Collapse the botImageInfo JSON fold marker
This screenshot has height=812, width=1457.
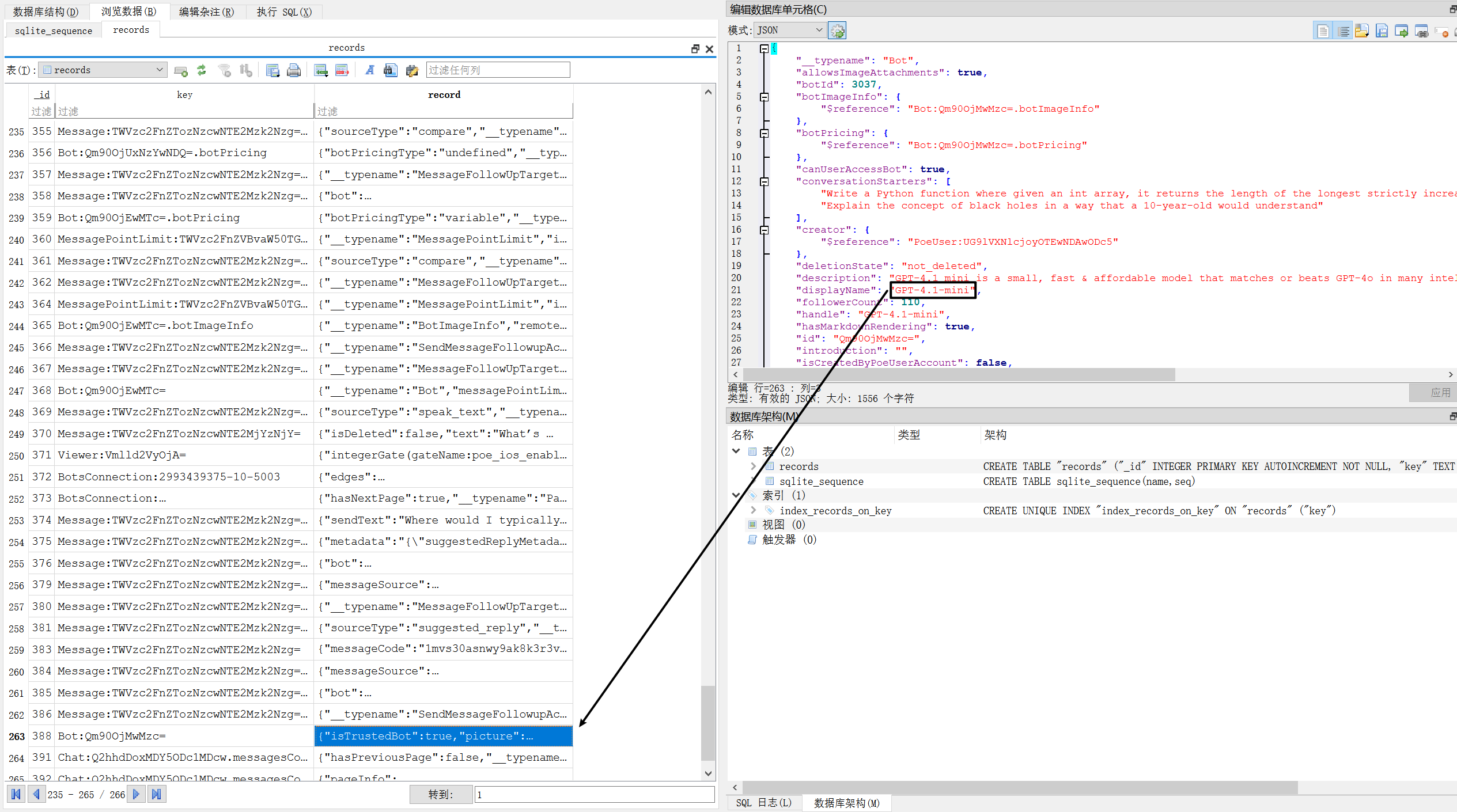pyautogui.click(x=764, y=97)
